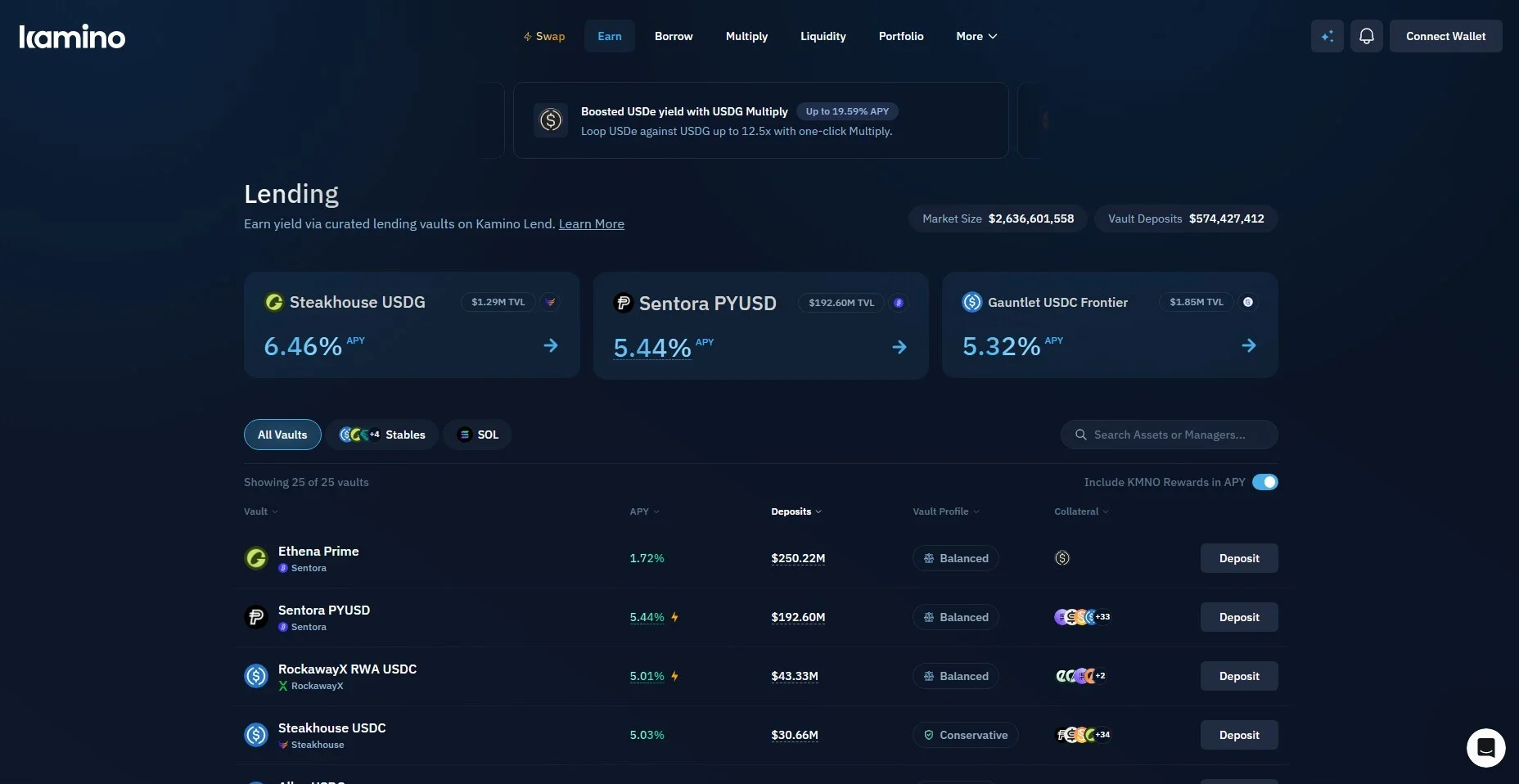Filter vaults by SOL
Screen dimensions: 1519x784
(x=478, y=435)
